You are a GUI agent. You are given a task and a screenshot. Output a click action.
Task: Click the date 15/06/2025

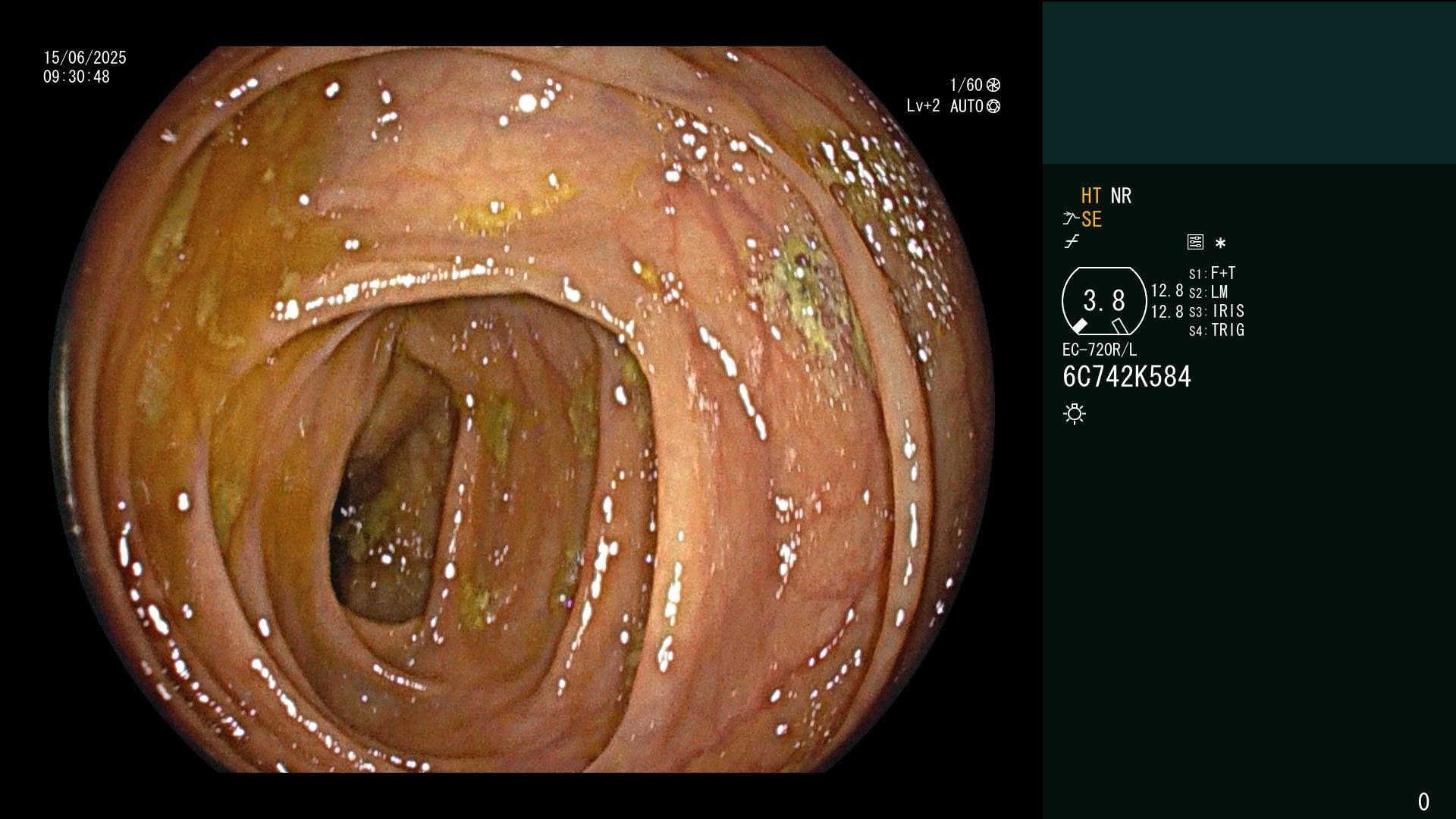(x=85, y=58)
